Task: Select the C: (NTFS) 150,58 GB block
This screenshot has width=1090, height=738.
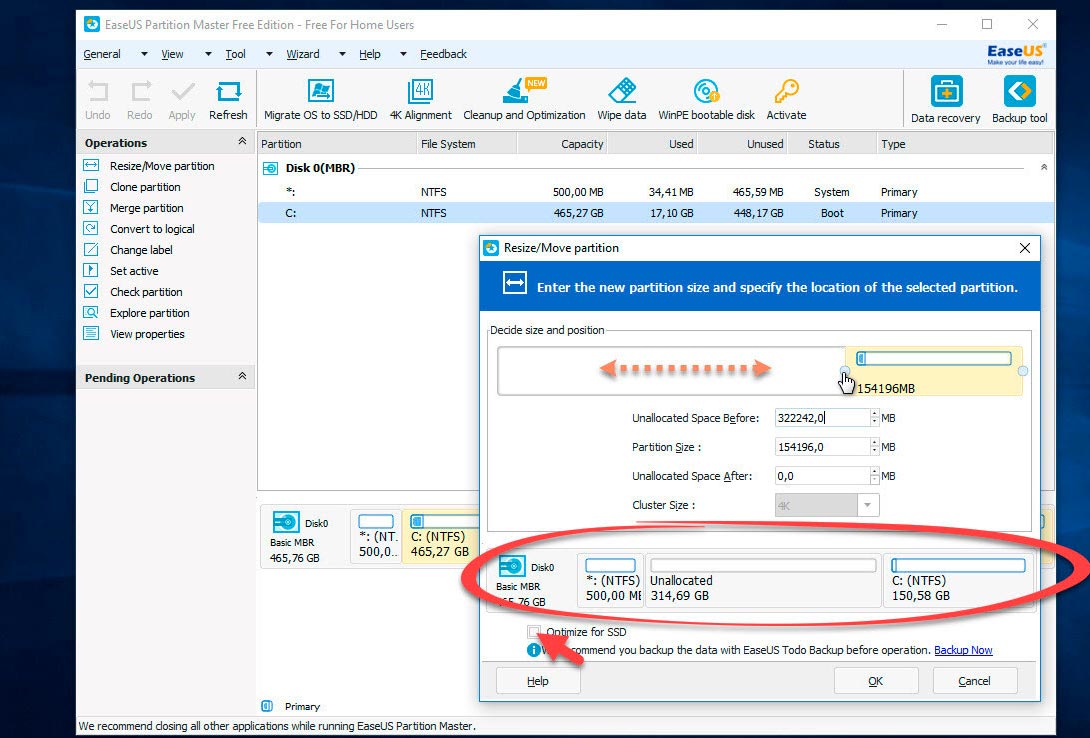Action: click(958, 580)
